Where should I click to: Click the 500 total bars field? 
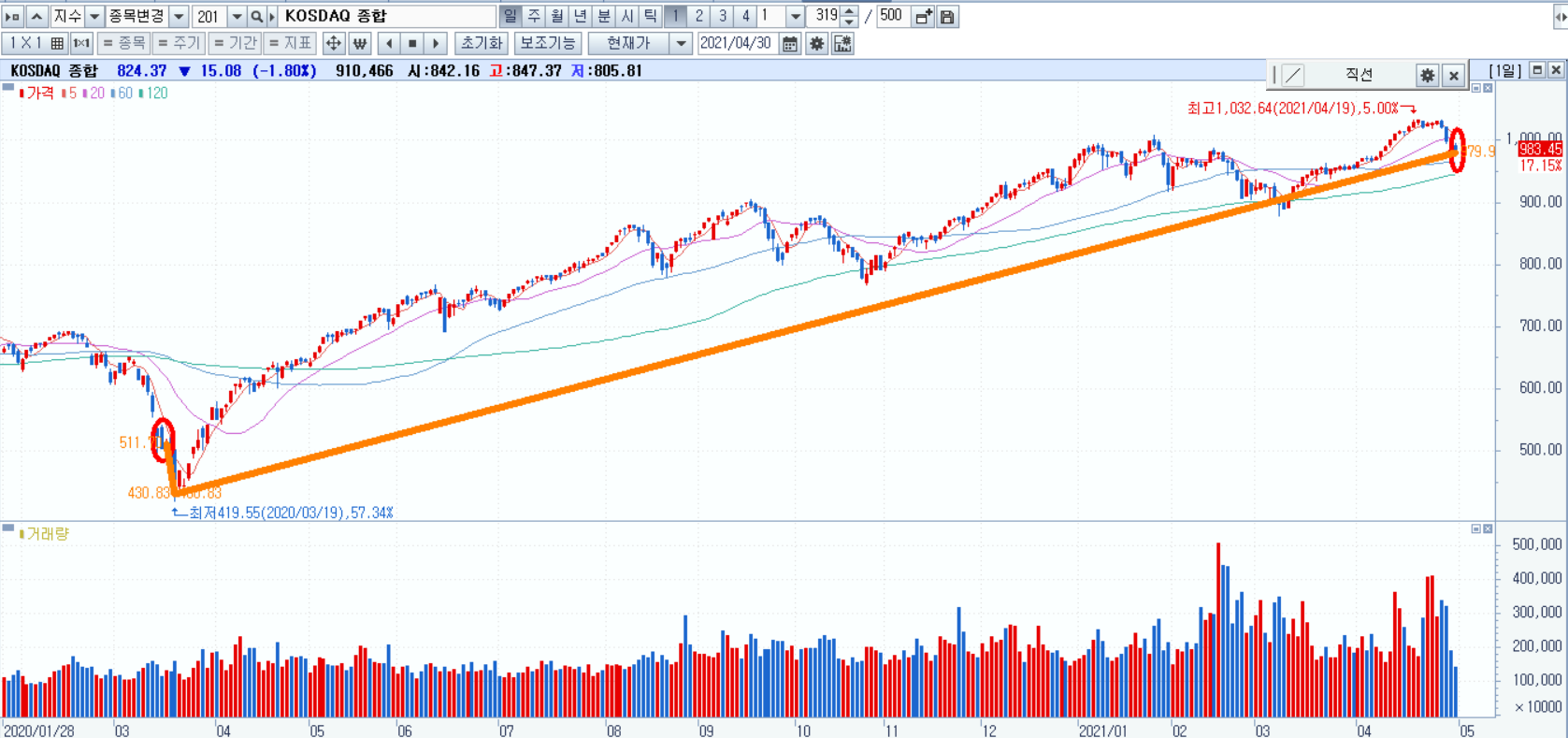pos(893,16)
